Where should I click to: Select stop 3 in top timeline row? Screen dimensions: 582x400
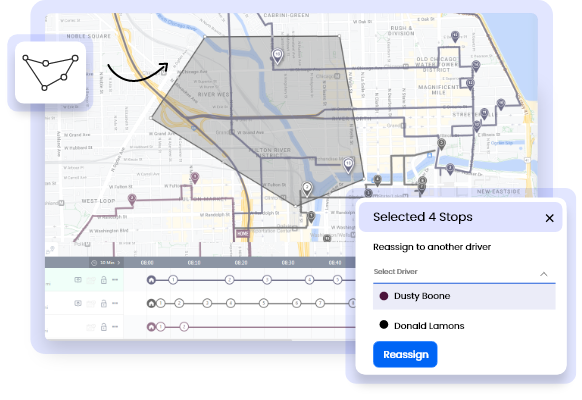[267, 280]
